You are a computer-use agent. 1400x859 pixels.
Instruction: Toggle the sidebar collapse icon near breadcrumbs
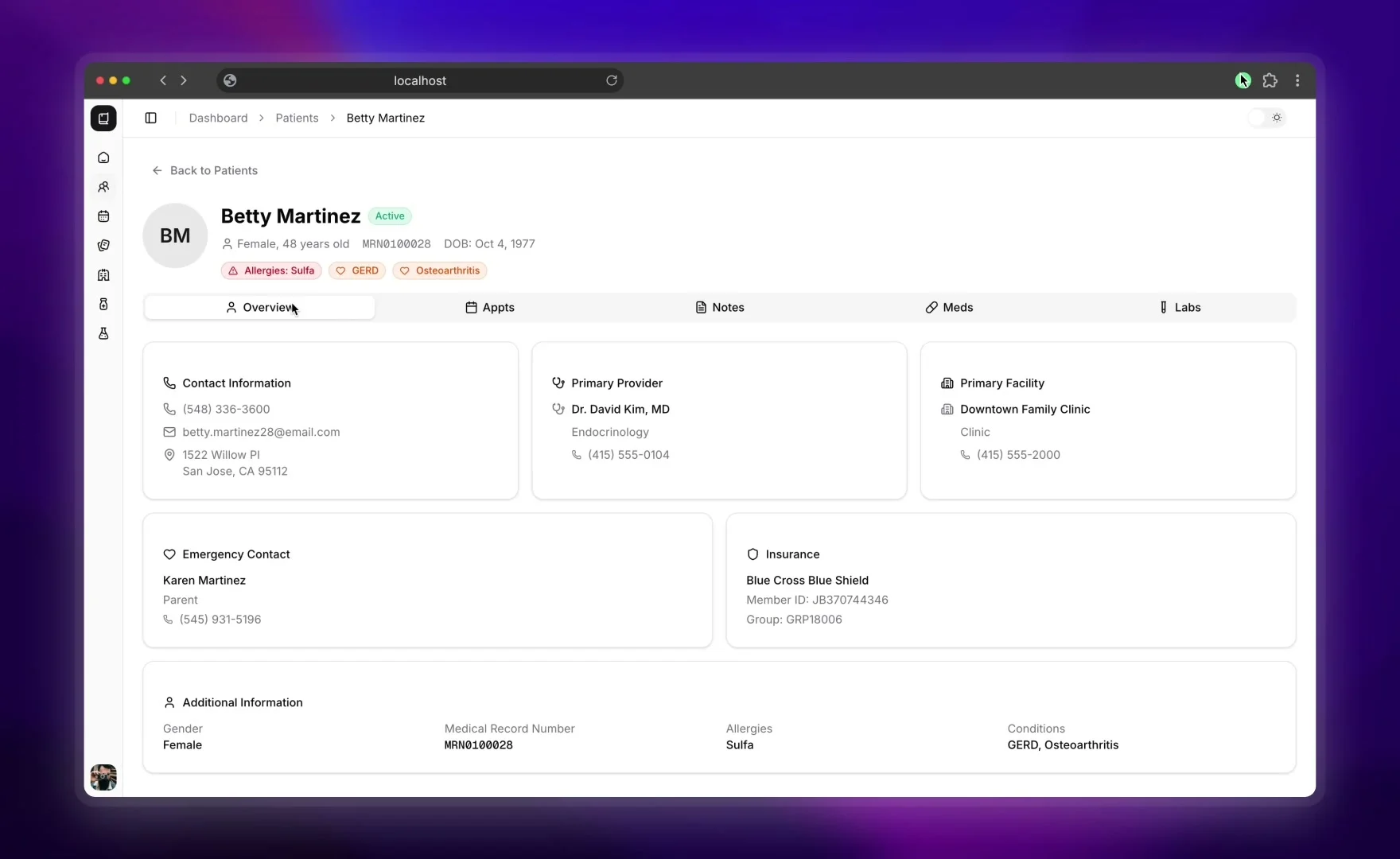point(150,118)
